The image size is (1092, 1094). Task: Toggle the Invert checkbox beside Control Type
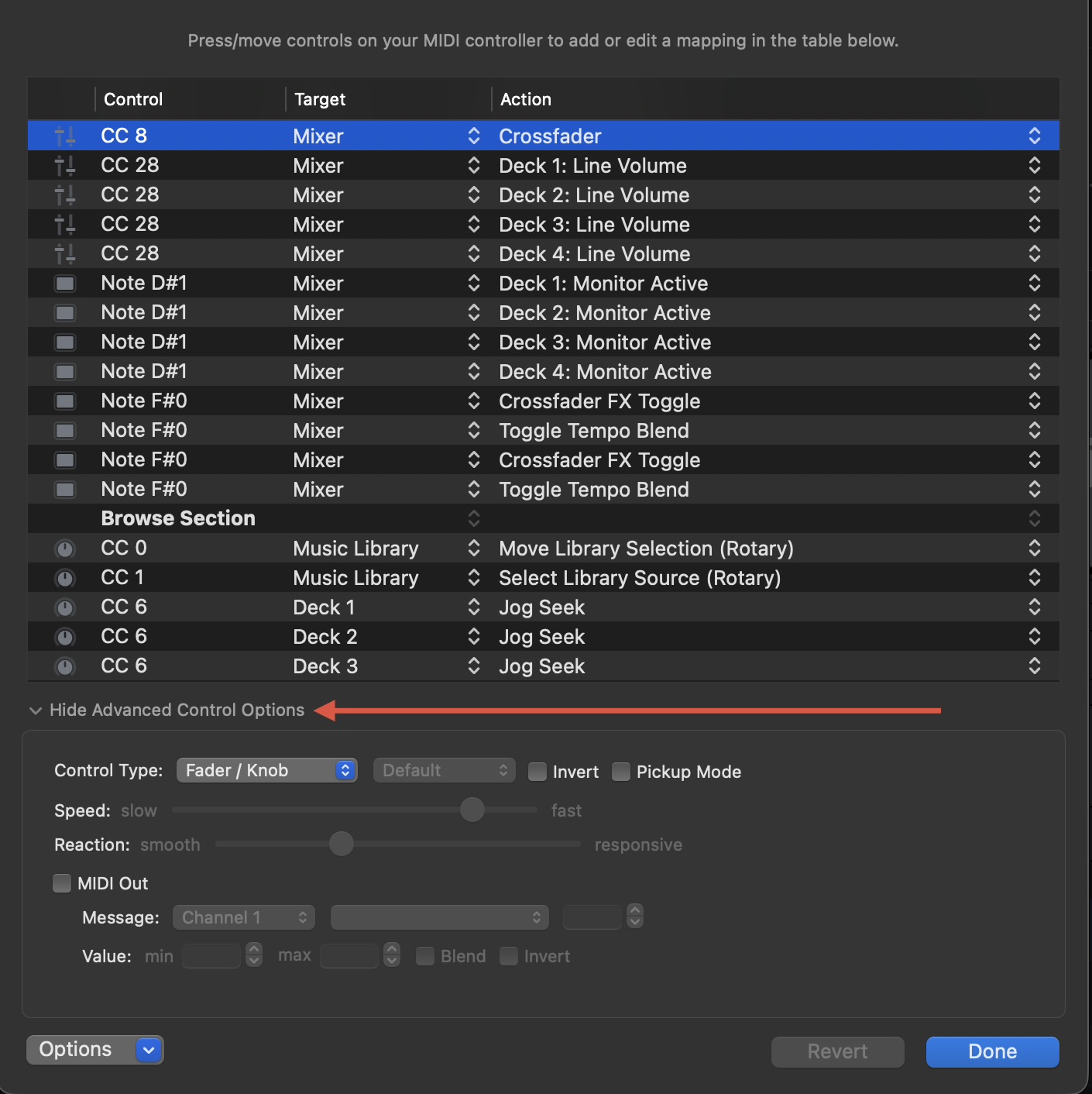pyautogui.click(x=537, y=772)
